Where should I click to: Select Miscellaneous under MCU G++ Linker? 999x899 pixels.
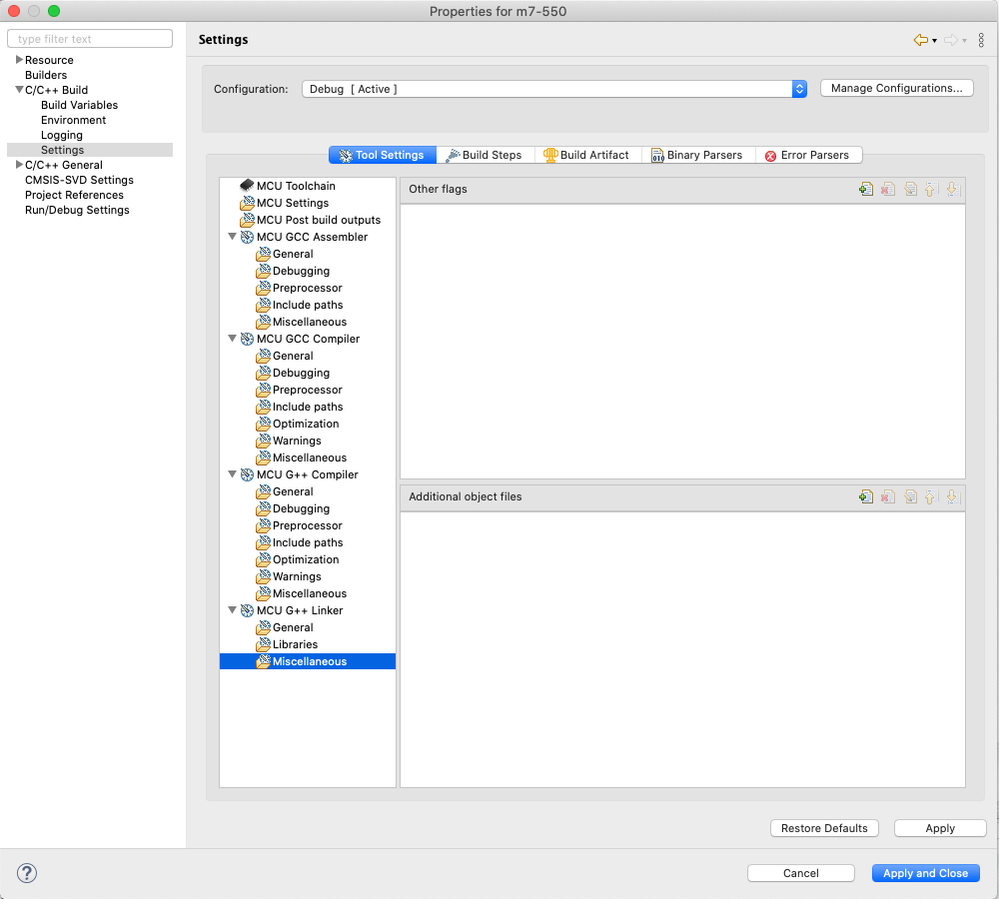[308, 661]
